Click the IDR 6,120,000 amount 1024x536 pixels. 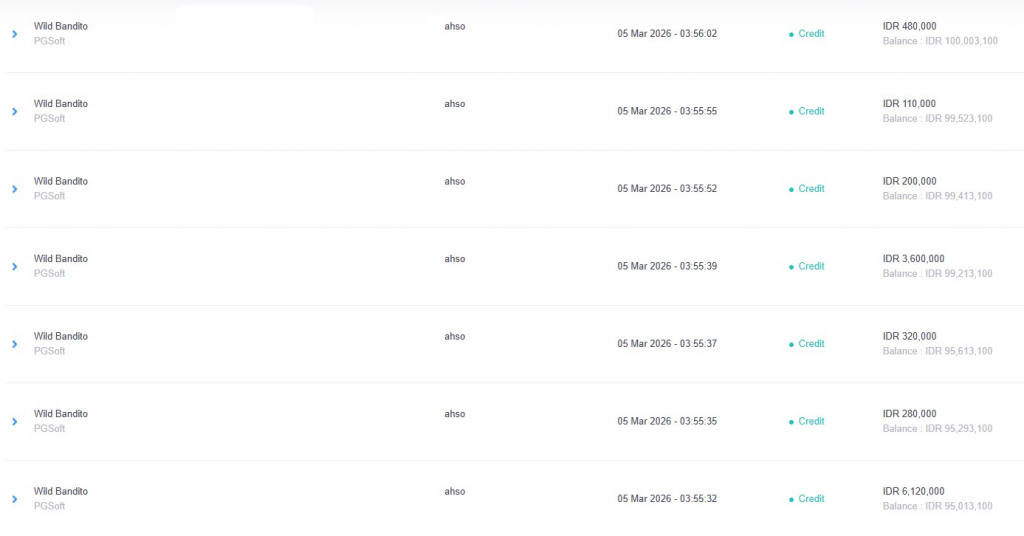pos(913,491)
